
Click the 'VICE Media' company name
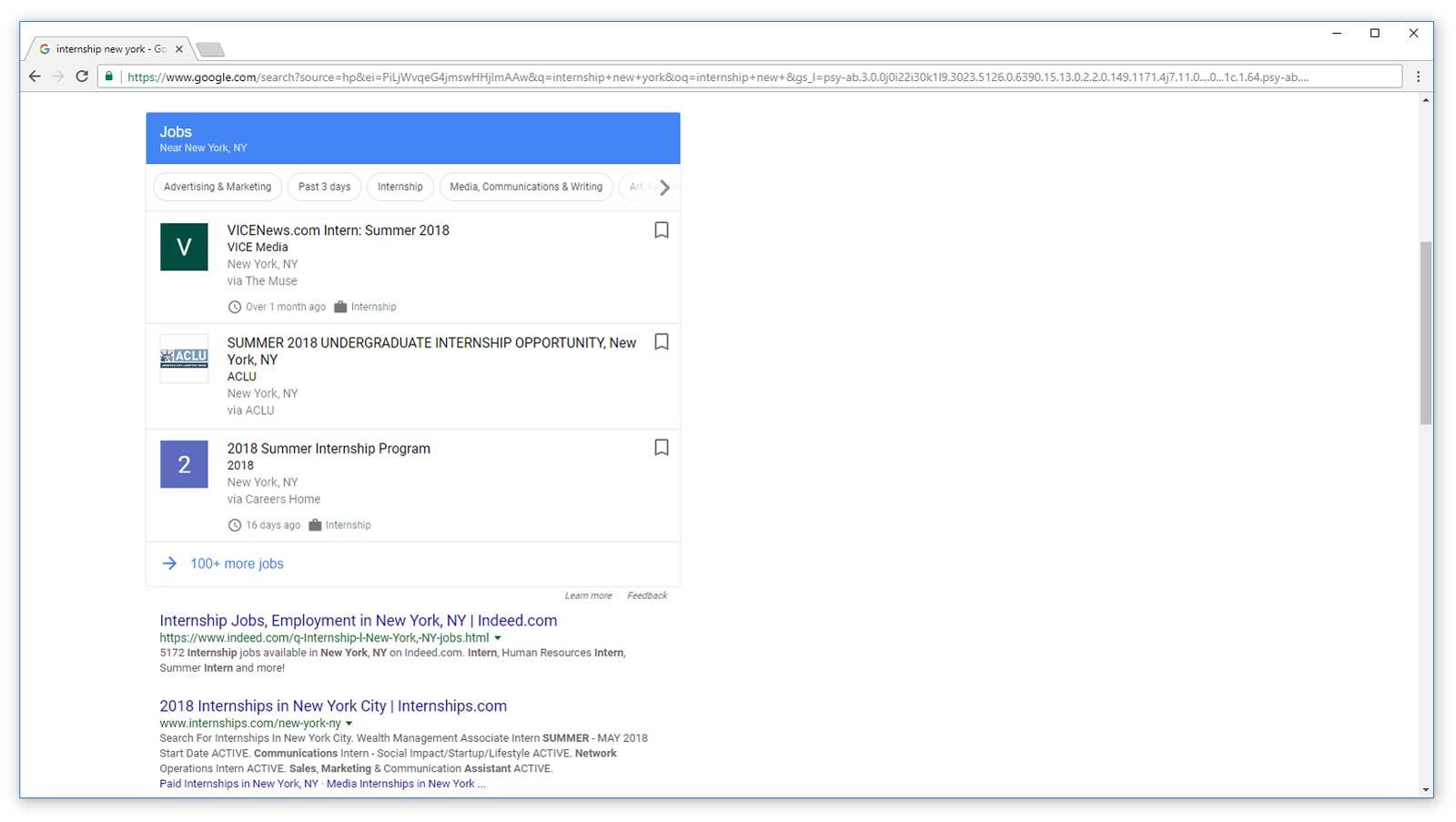pos(258,247)
